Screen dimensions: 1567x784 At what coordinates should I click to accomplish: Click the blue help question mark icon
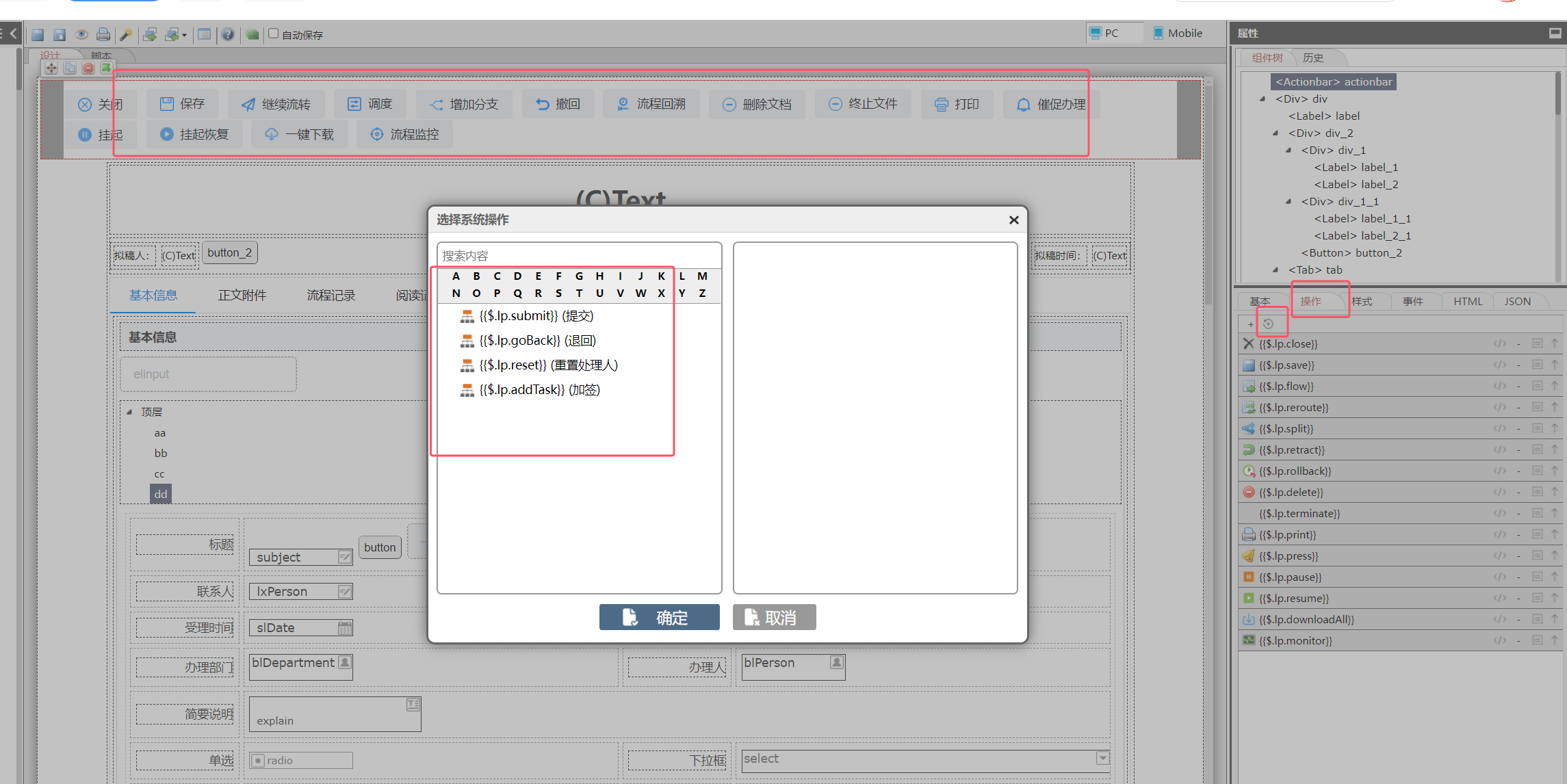pos(228,34)
